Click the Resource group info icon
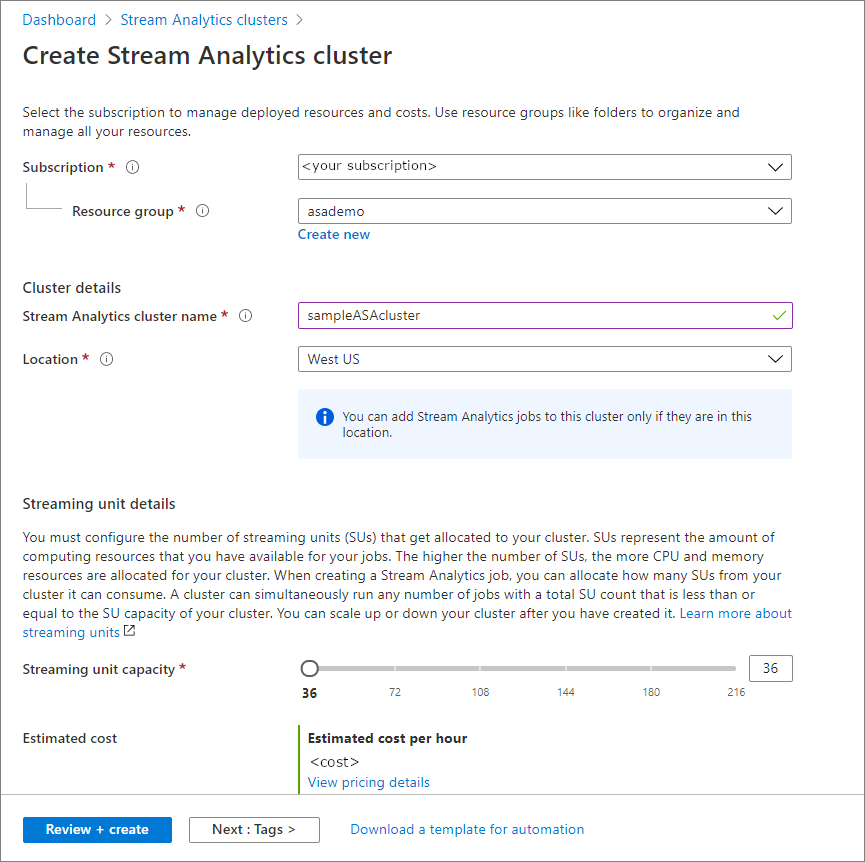Screen dimensions: 865x862 pyautogui.click(x=202, y=211)
